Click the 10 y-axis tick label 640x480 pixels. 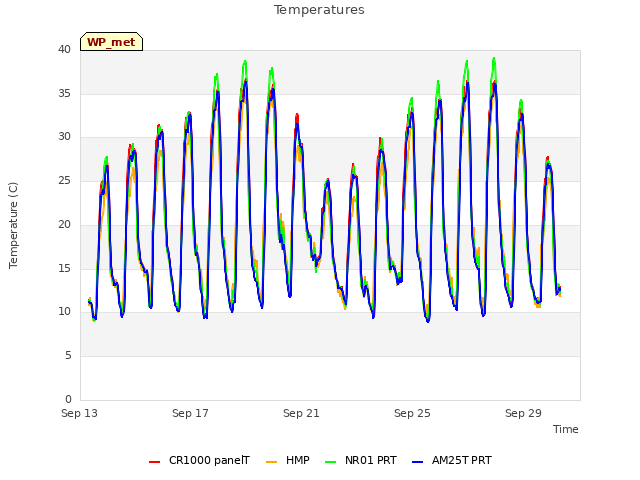click(64, 312)
